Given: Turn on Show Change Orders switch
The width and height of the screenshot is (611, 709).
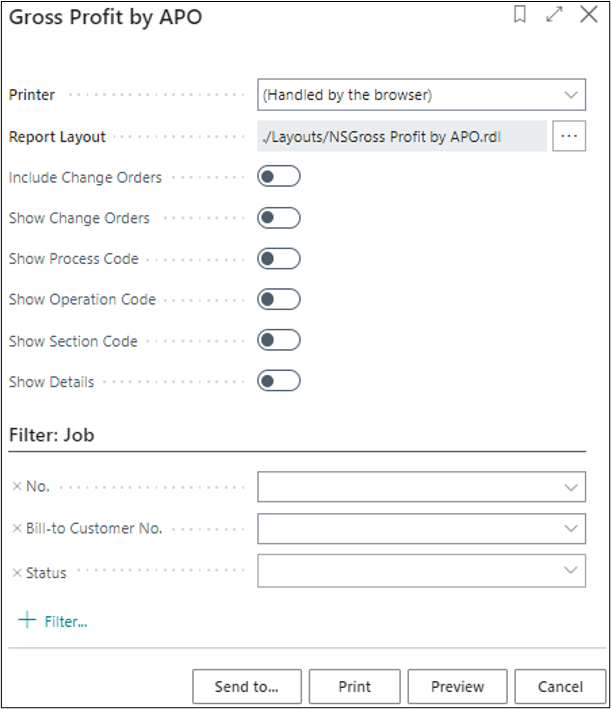Looking at the screenshot, I should click(278, 218).
